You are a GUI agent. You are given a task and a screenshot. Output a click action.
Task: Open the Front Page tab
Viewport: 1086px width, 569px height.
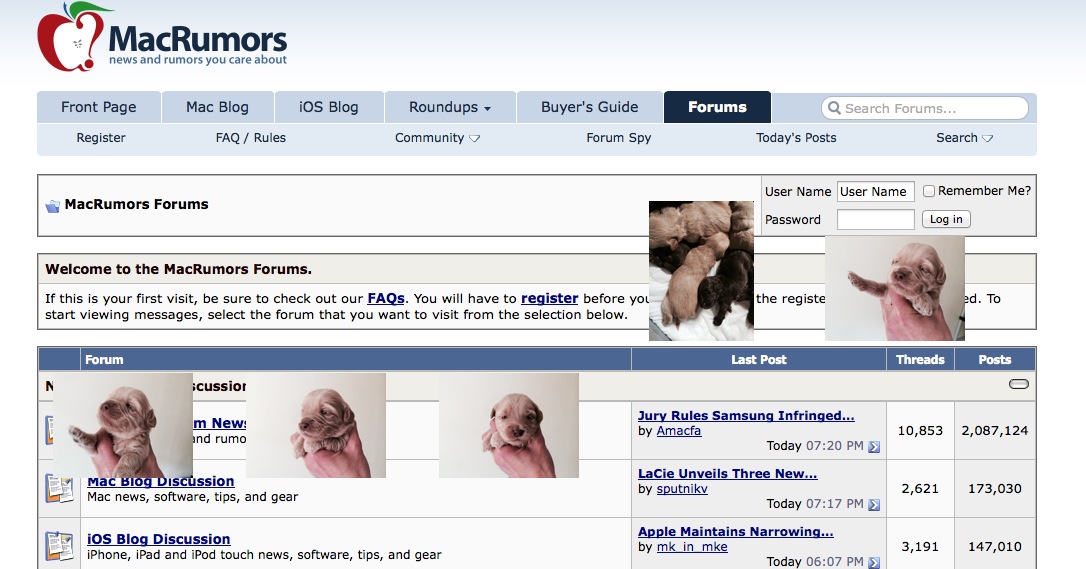tap(98, 107)
